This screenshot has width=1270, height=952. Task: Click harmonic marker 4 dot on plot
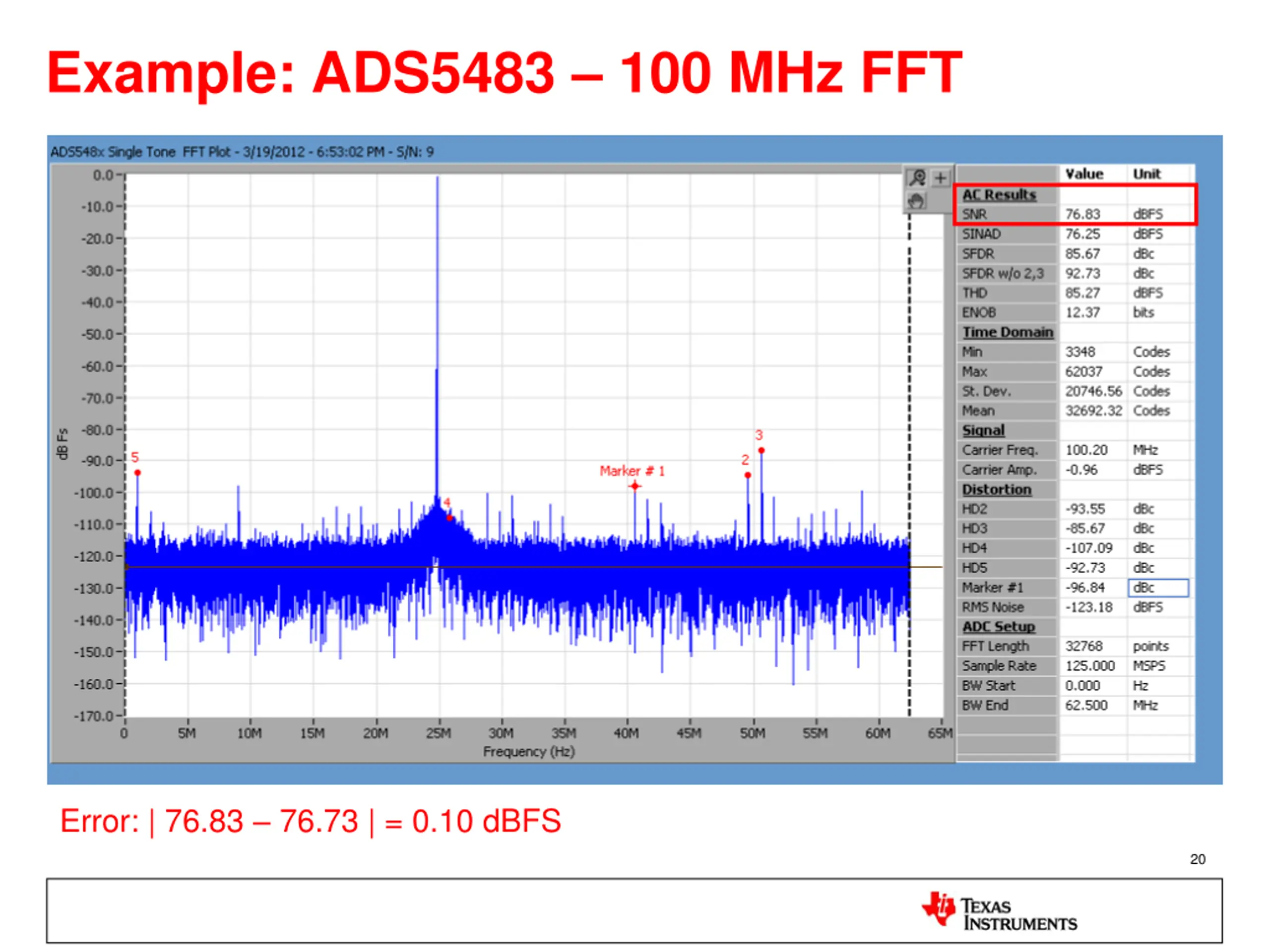pyautogui.click(x=449, y=518)
